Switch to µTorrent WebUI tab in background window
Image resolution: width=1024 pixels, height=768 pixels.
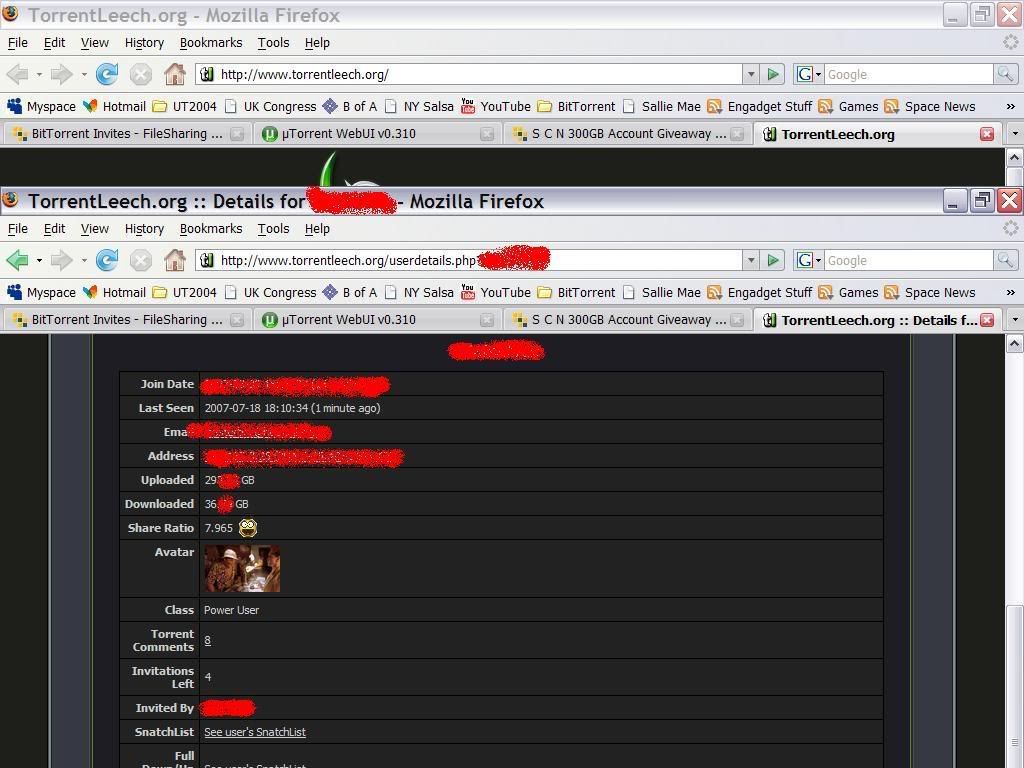coord(376,134)
